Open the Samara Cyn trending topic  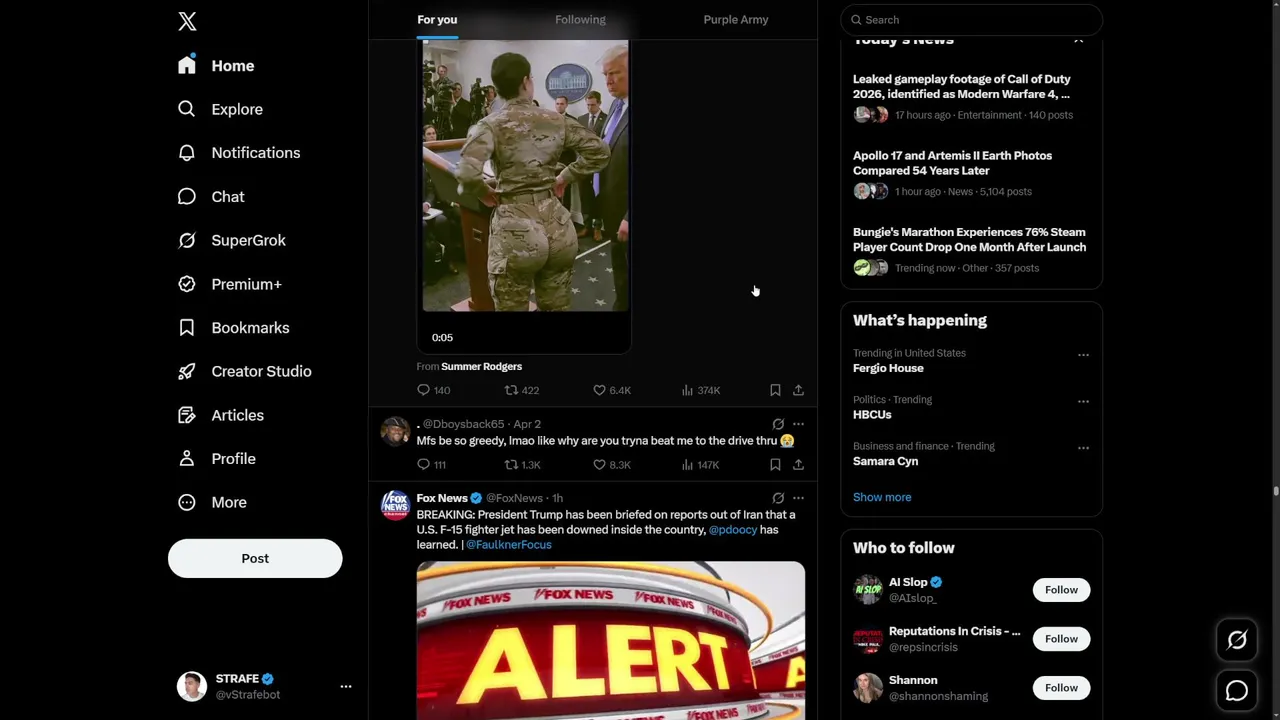[885, 461]
